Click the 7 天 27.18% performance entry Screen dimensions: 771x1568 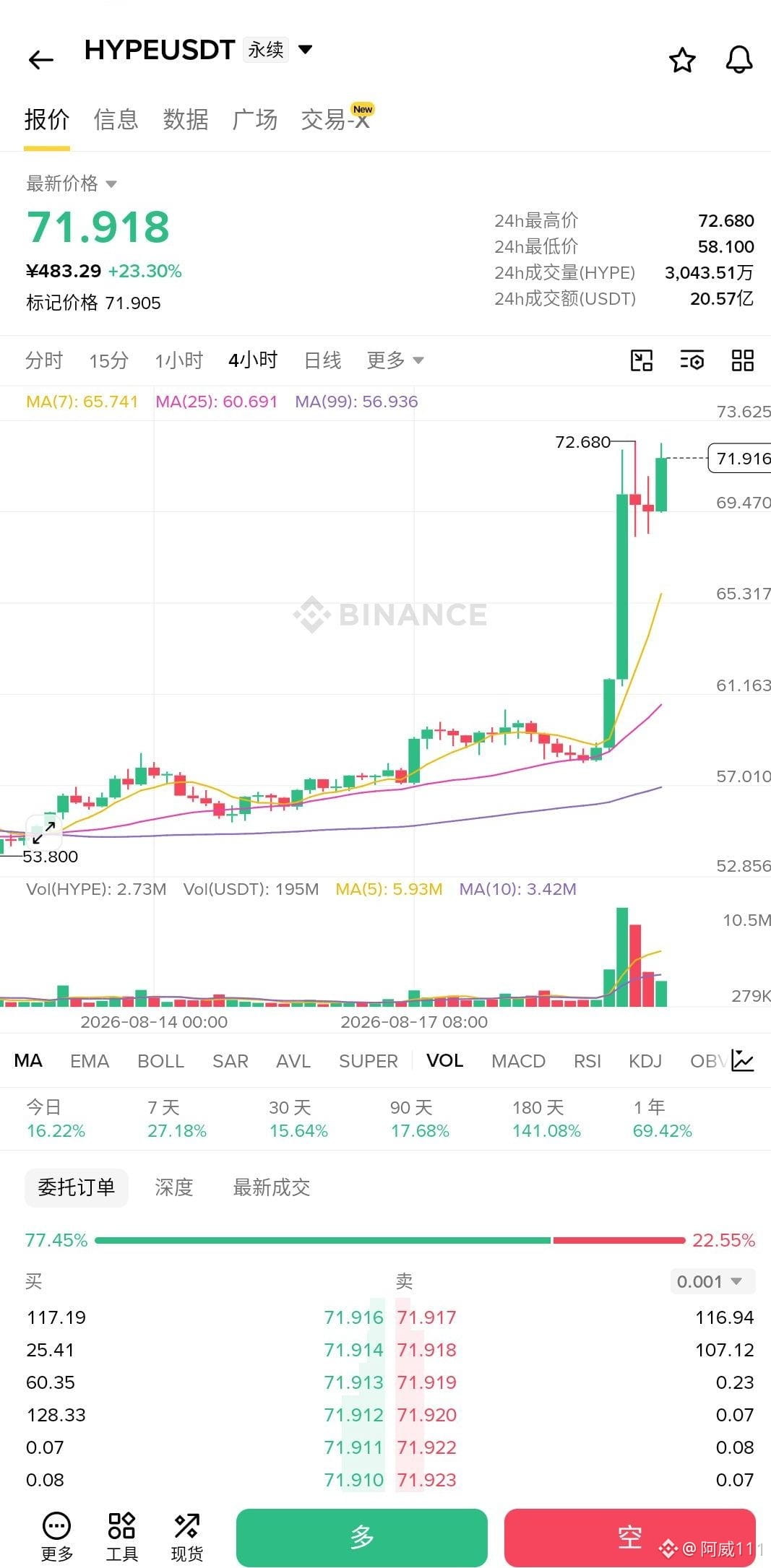coord(177,1119)
